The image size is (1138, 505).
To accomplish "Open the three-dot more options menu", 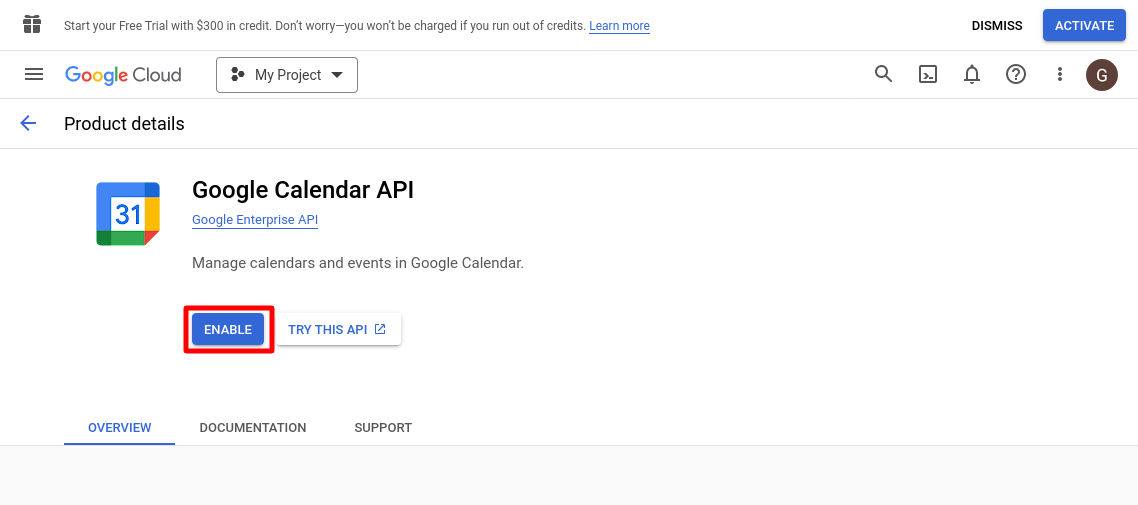I will (1060, 74).
